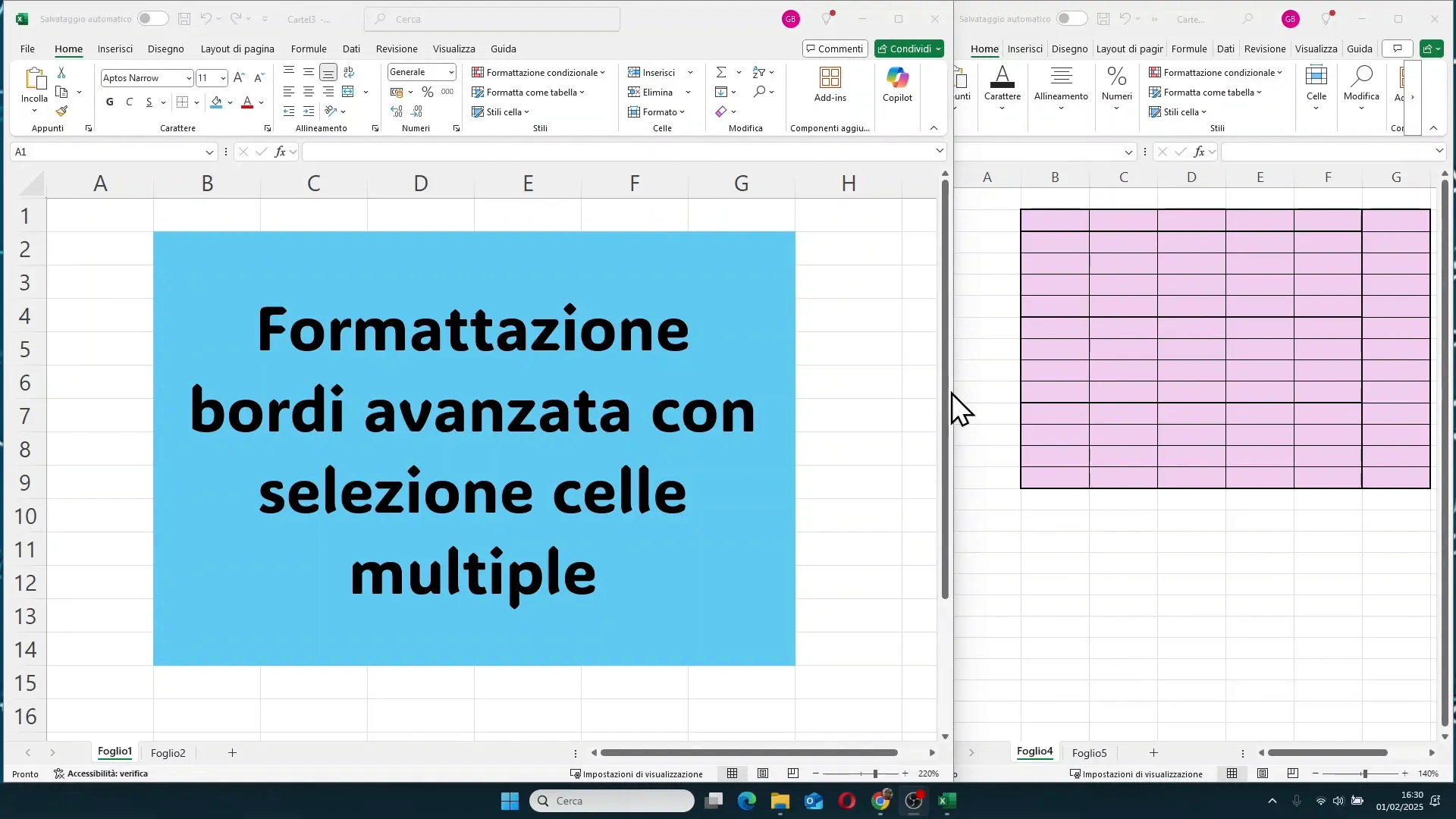Click the increase decimal places icon
The height and width of the screenshot is (819, 1456).
(397, 111)
